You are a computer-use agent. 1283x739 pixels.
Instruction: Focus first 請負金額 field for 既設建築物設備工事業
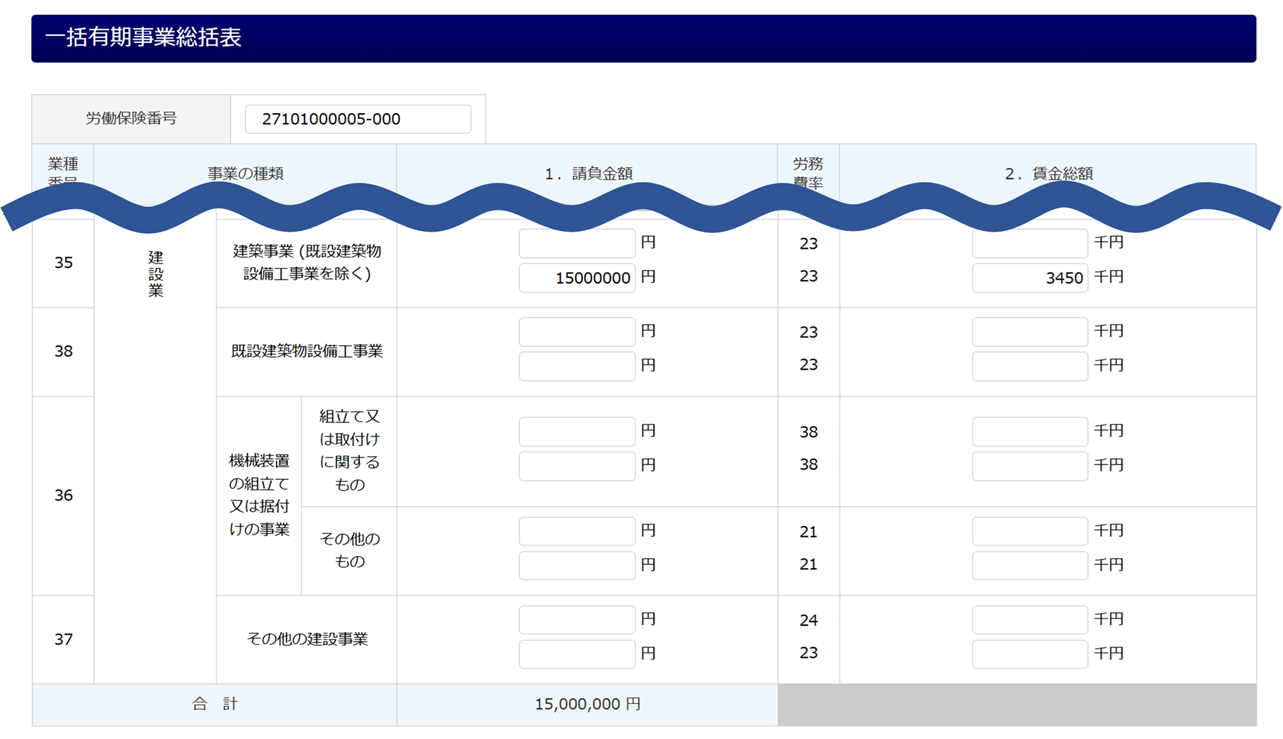[577, 332]
